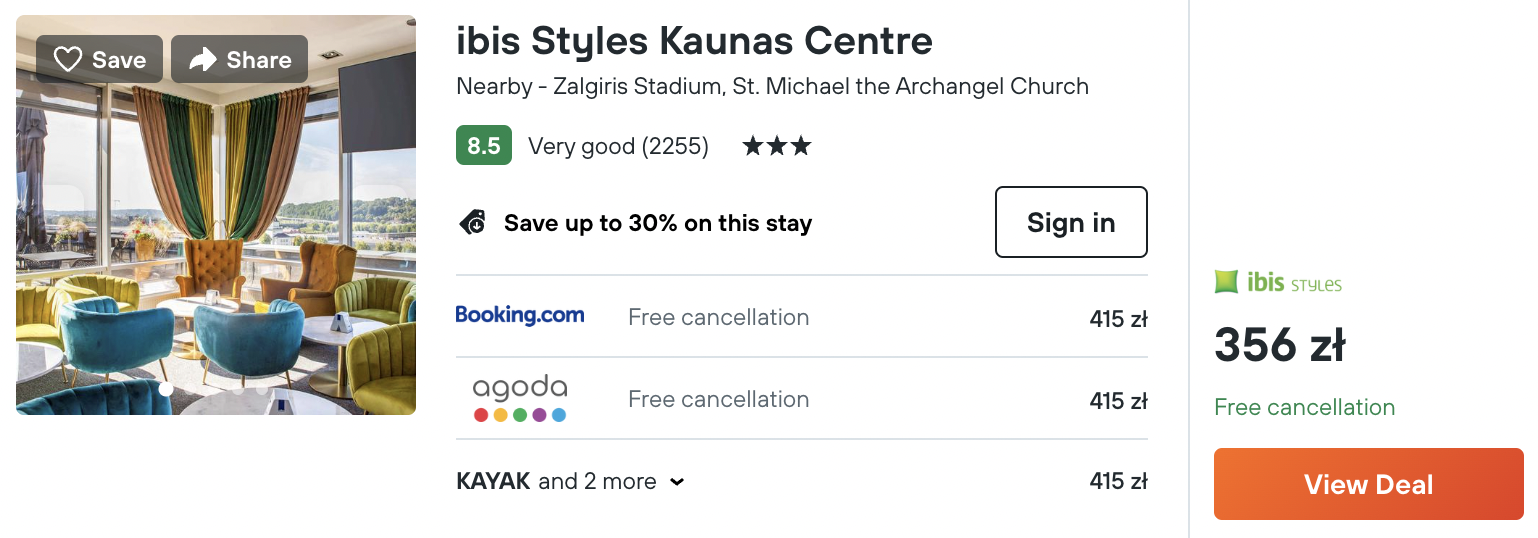Select the Booking.com 415 zł price
Screen dimensions: 1538x538
tap(1118, 320)
